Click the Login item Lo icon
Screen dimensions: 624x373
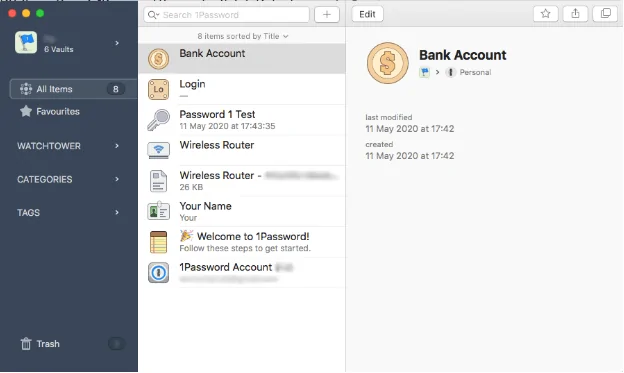pyautogui.click(x=158, y=89)
